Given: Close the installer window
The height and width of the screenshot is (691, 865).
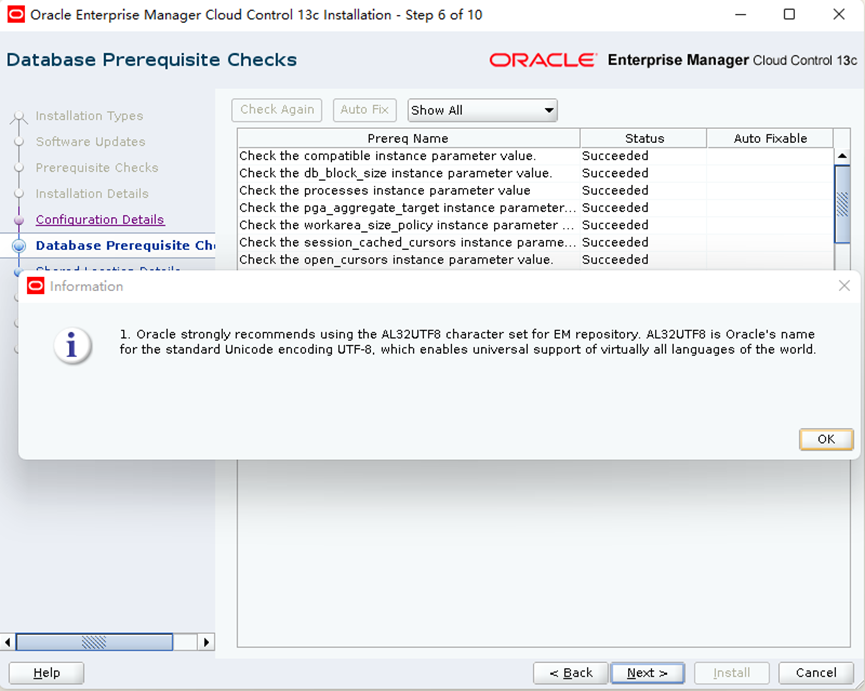Looking at the screenshot, I should [839, 14].
